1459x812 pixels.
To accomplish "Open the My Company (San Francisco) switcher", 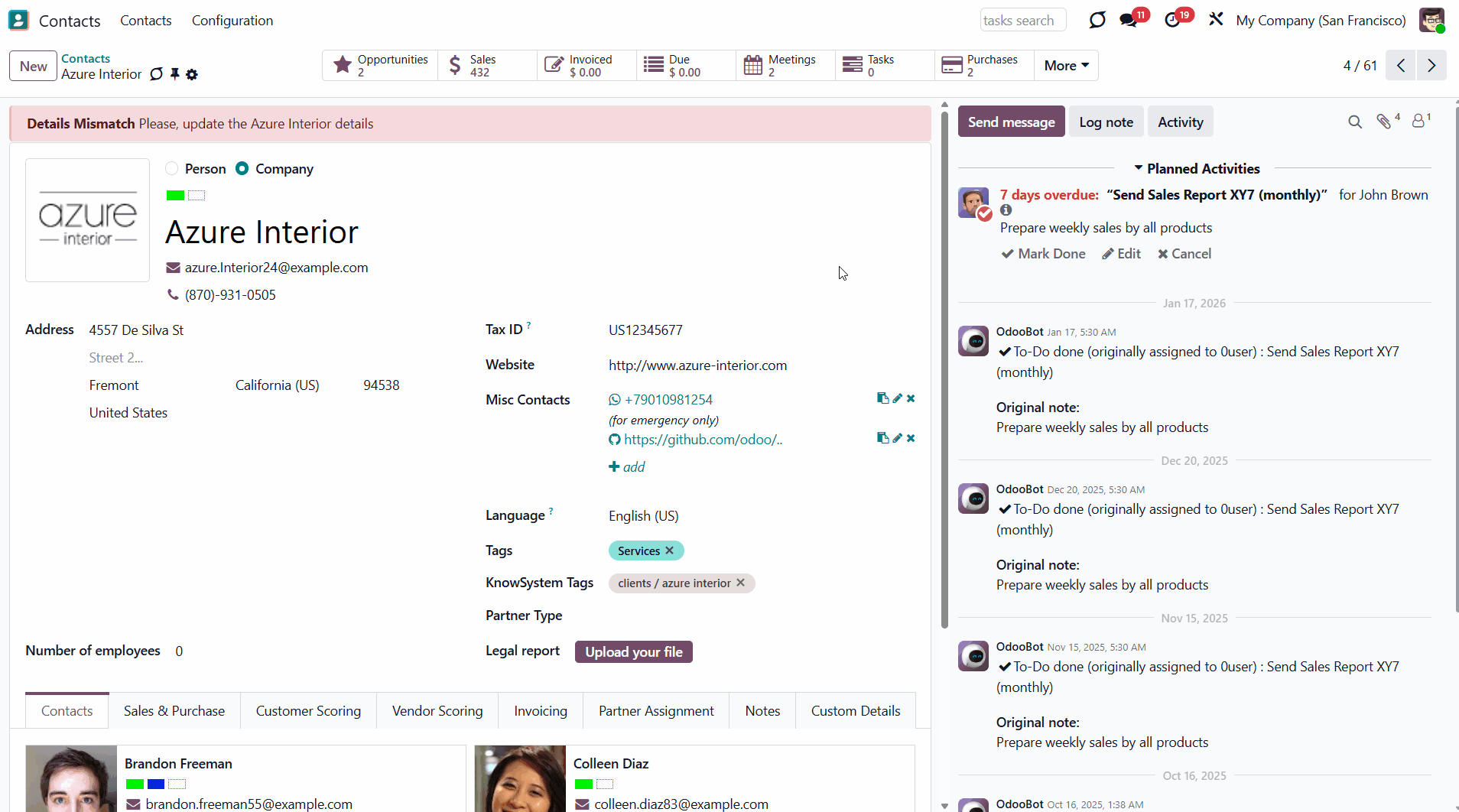I will click(1321, 21).
